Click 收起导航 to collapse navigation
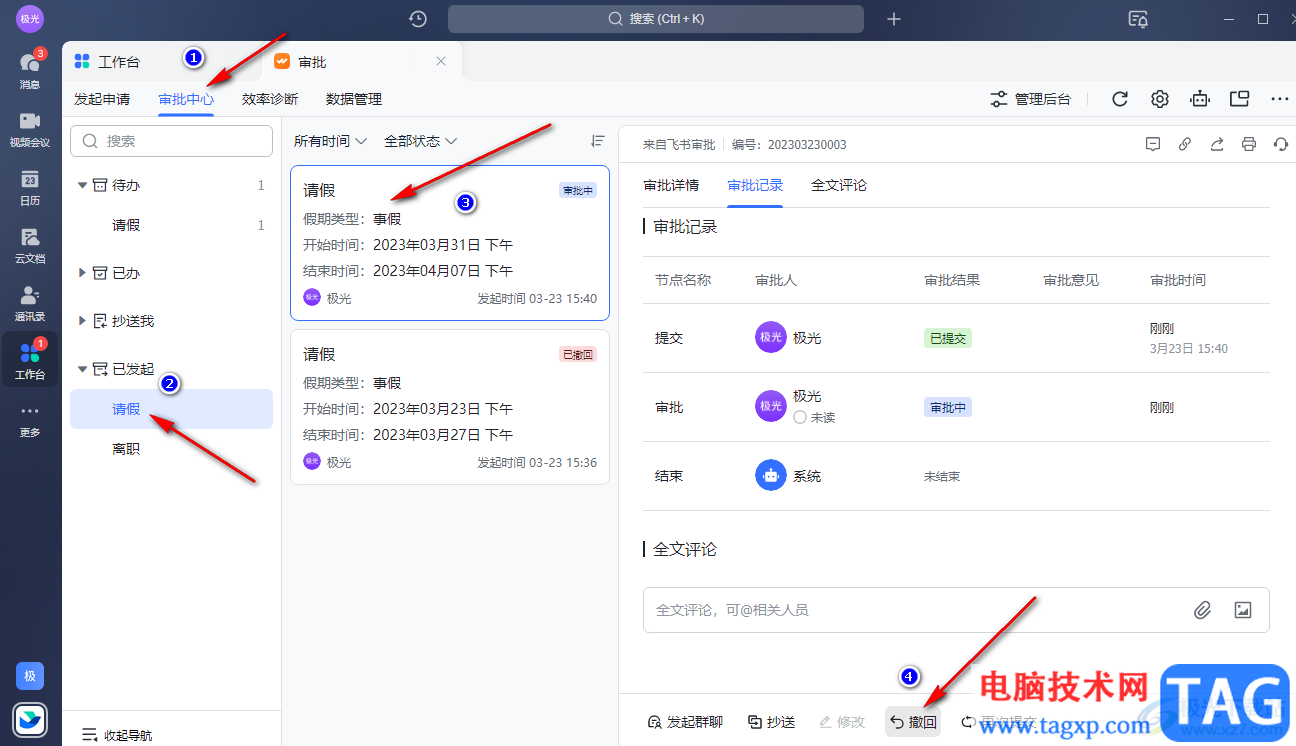 pyautogui.click(x=117, y=735)
